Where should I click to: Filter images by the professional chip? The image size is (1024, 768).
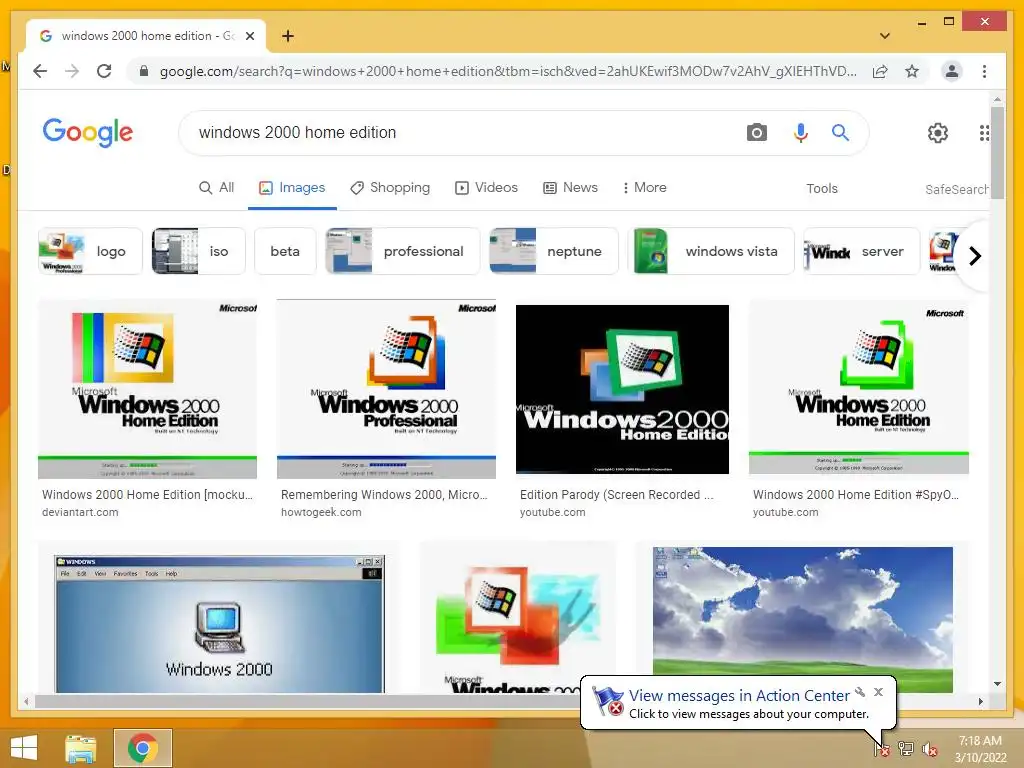click(x=402, y=251)
